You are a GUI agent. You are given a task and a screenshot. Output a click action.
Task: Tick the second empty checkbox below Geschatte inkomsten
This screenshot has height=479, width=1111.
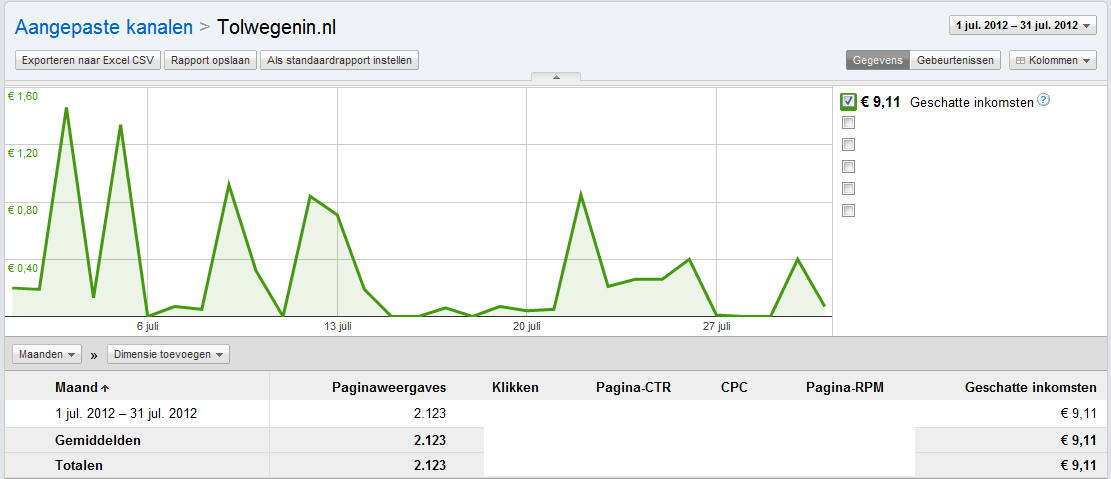[x=848, y=145]
